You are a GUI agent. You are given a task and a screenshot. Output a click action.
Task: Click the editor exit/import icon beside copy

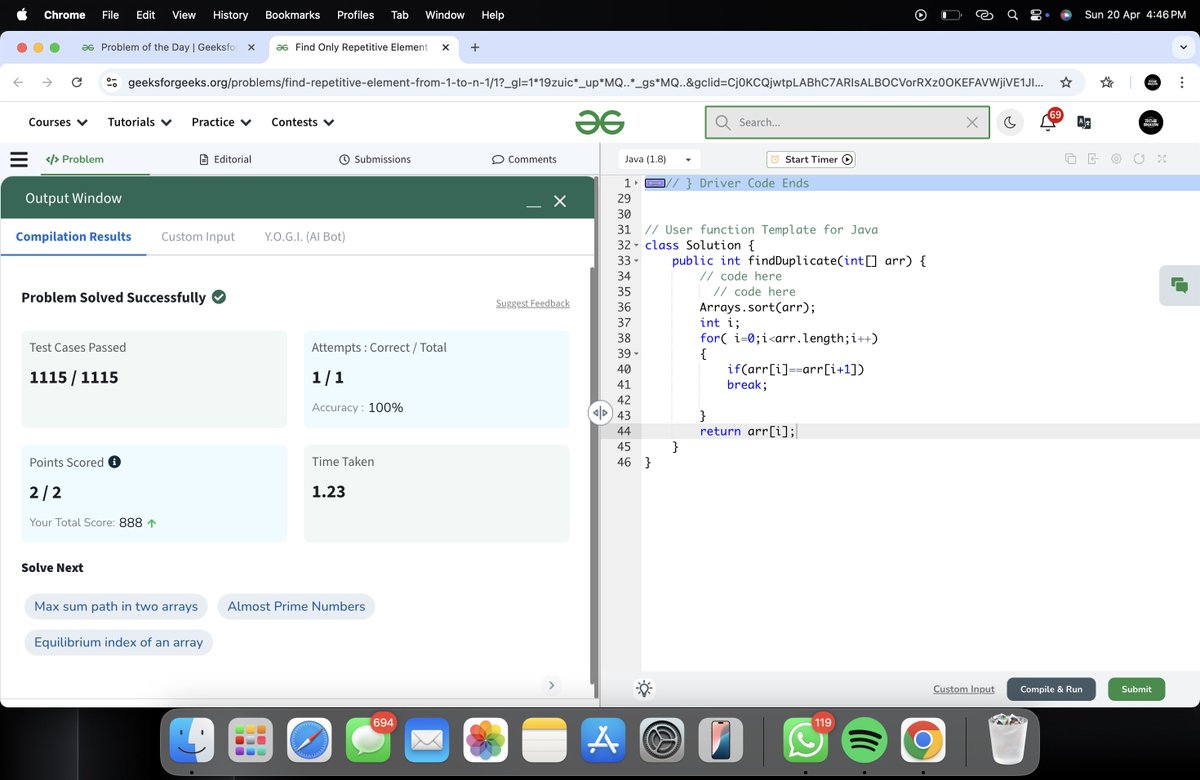(x=1093, y=159)
